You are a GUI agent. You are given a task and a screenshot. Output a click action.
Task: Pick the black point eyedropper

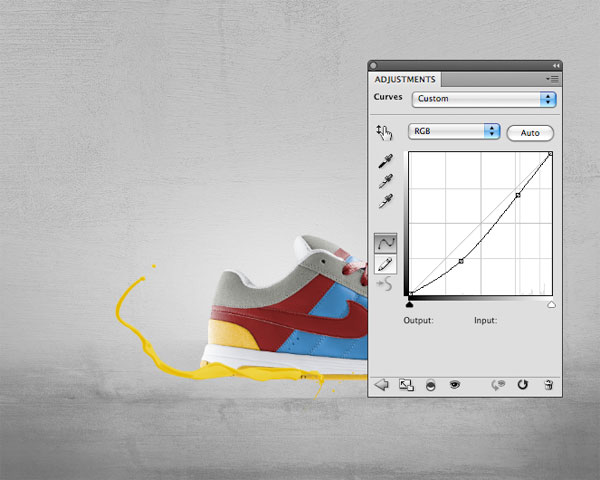[x=385, y=161]
